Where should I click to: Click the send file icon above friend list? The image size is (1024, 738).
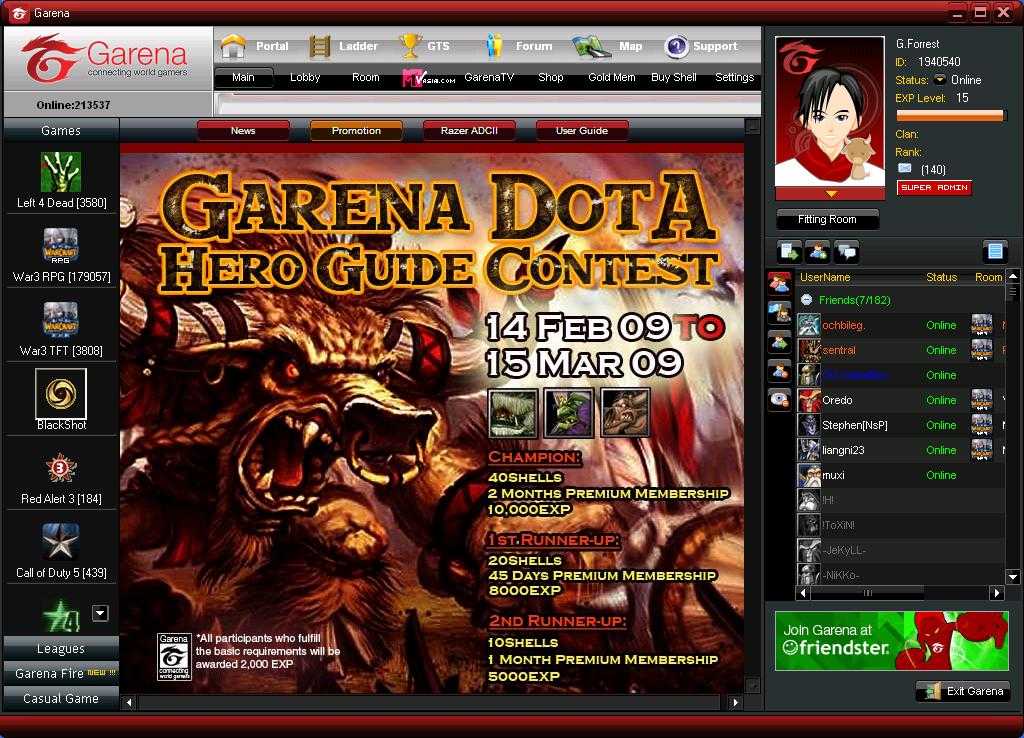790,251
